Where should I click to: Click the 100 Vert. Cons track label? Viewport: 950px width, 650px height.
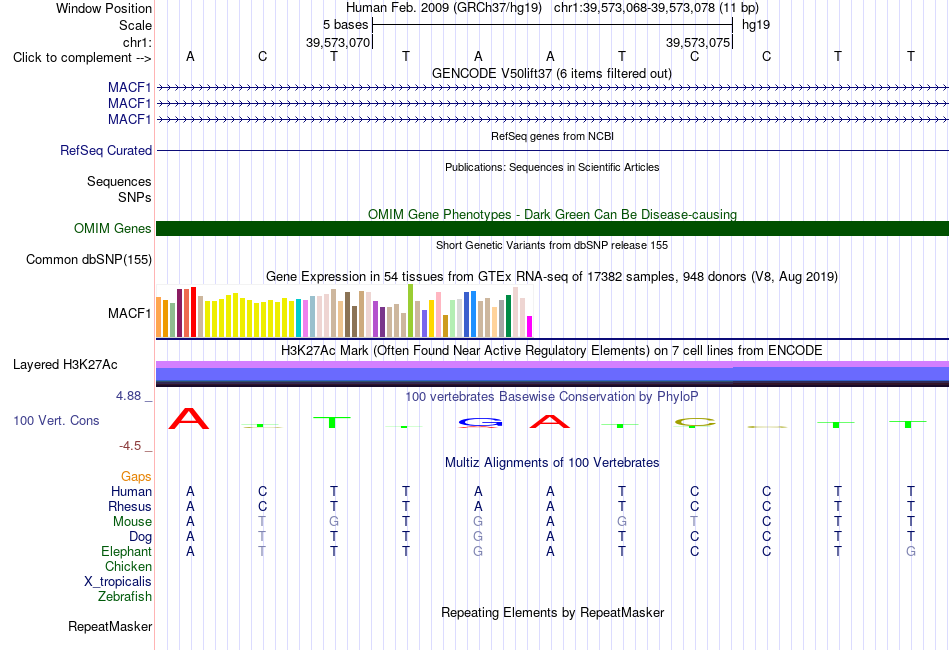(56, 420)
